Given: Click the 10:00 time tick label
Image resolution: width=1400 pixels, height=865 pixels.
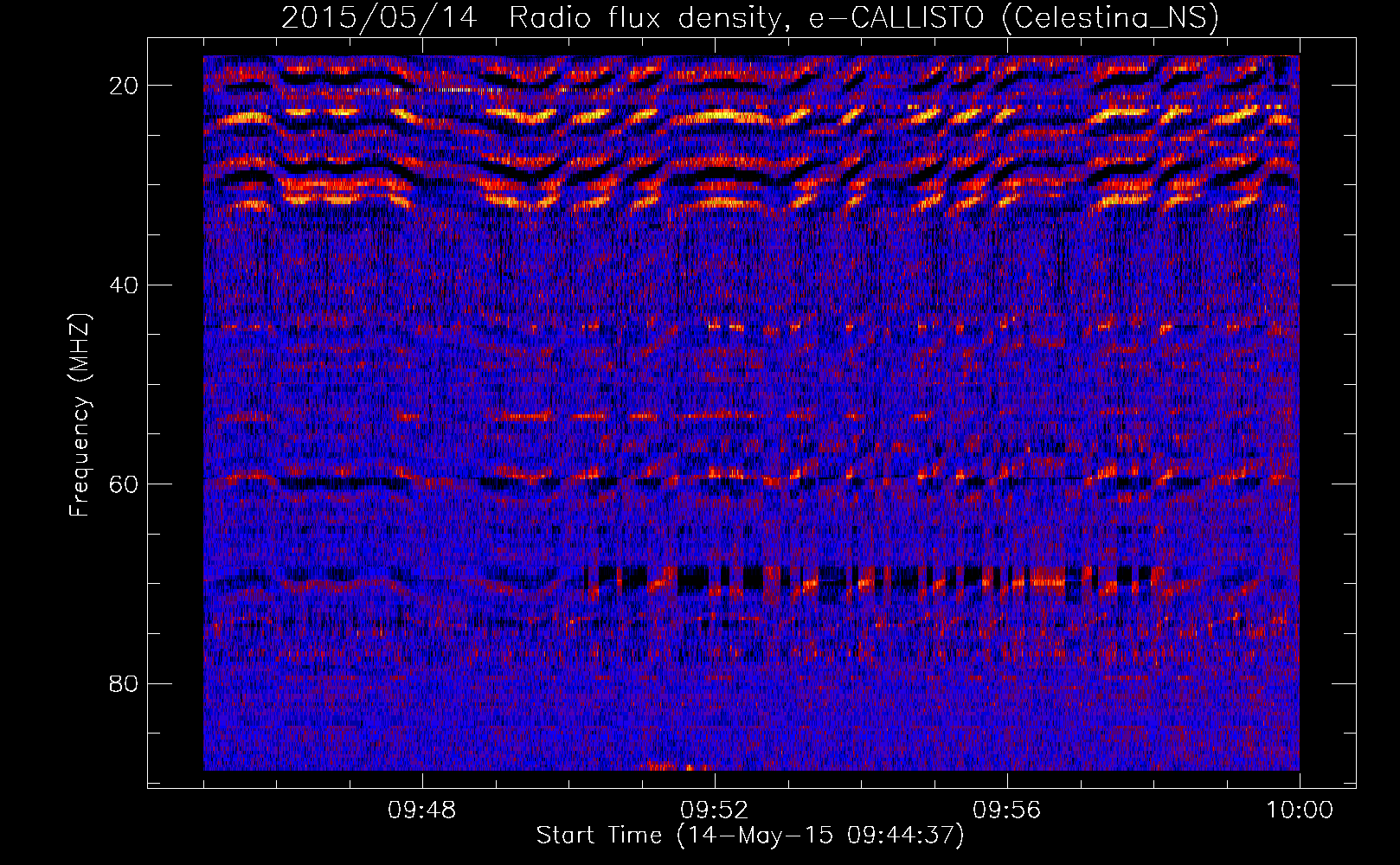Looking at the screenshot, I should 1300,811.
